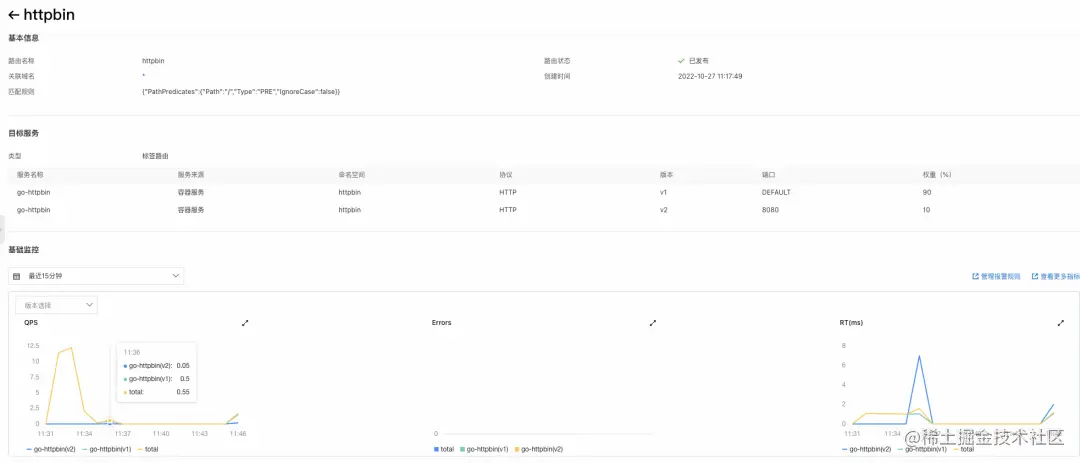This screenshot has width=1080, height=463.
Task: Select go-httpbin in the v1 row
Action: [x=33, y=192]
